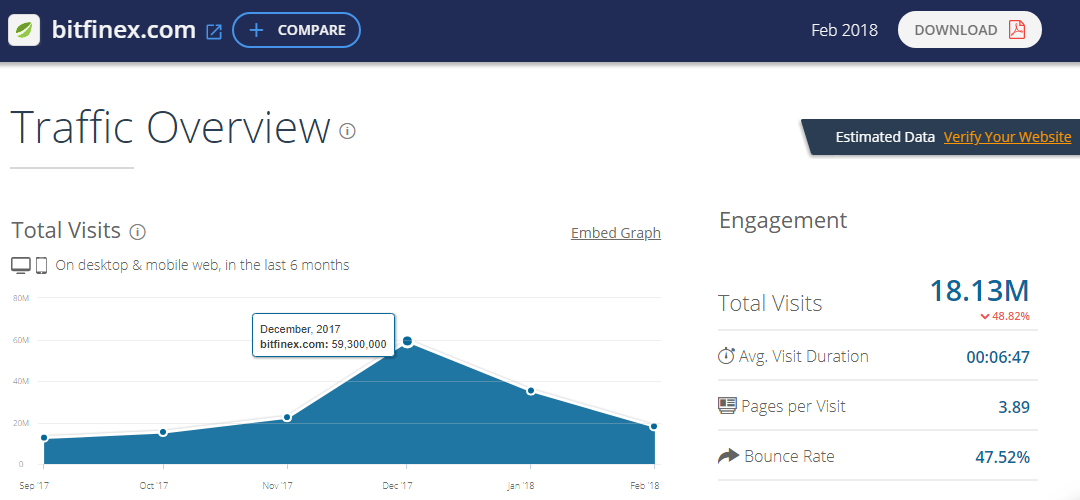Click Total Visits info icon
Image resolution: width=1080 pixels, height=500 pixels.
click(x=138, y=232)
